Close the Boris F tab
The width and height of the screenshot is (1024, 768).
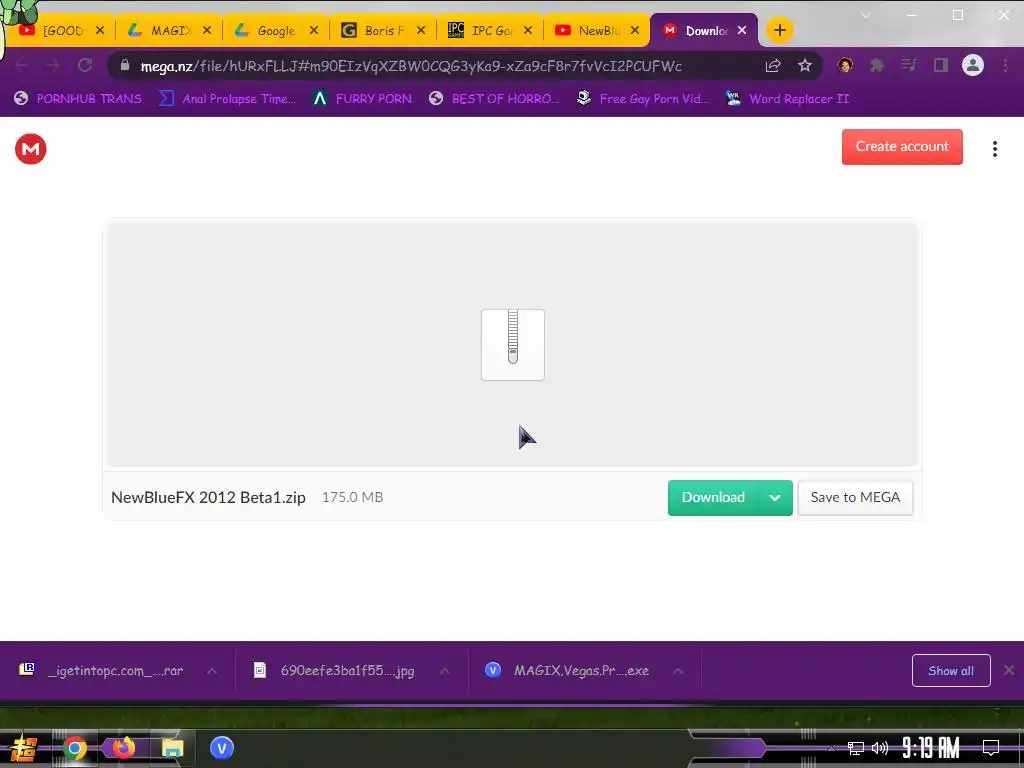click(421, 30)
